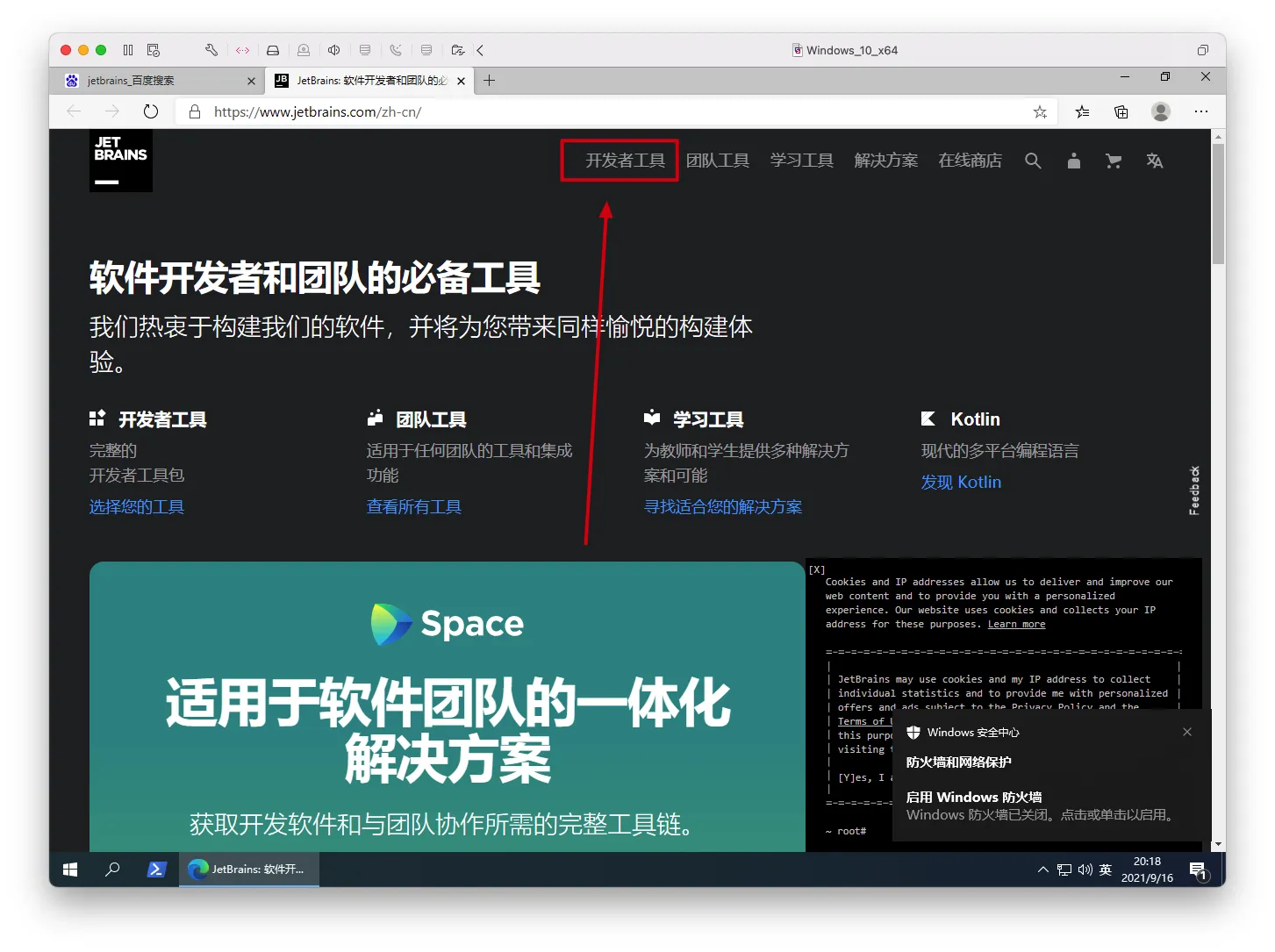
Task: Open the Edge settings and more menu
Action: tap(1201, 111)
